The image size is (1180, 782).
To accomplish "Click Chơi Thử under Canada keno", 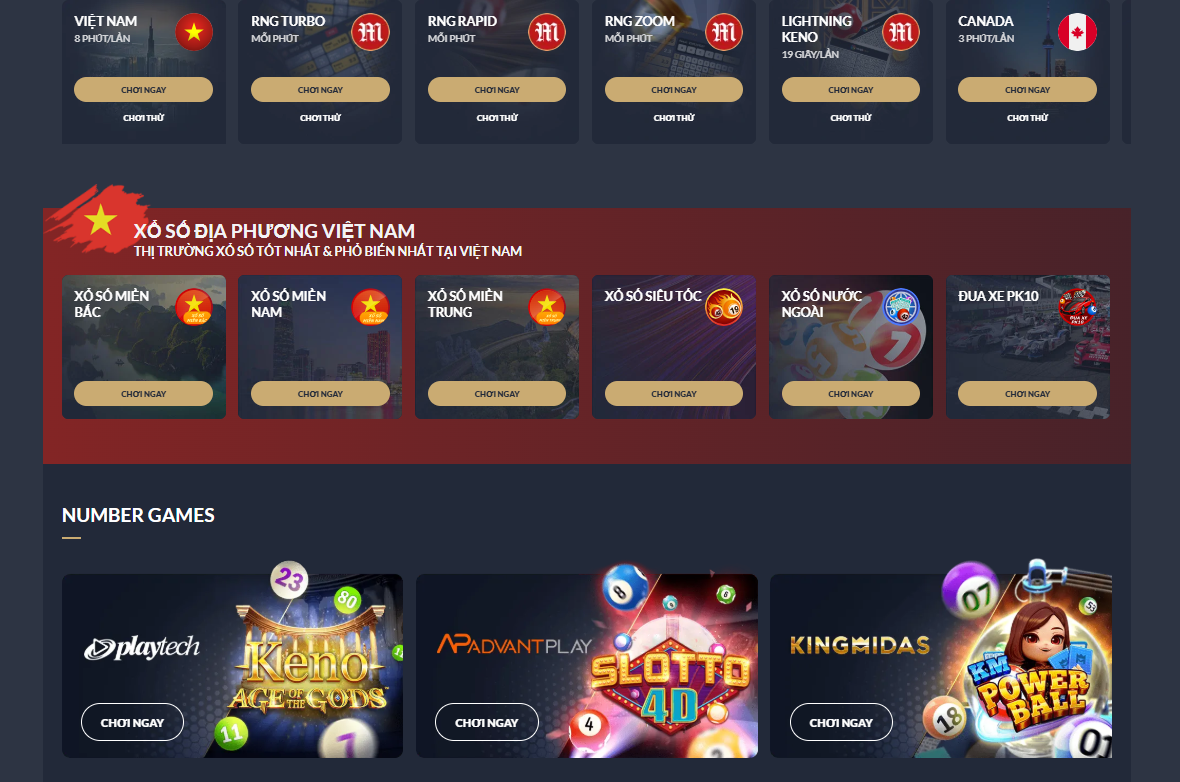I will coord(1027,118).
